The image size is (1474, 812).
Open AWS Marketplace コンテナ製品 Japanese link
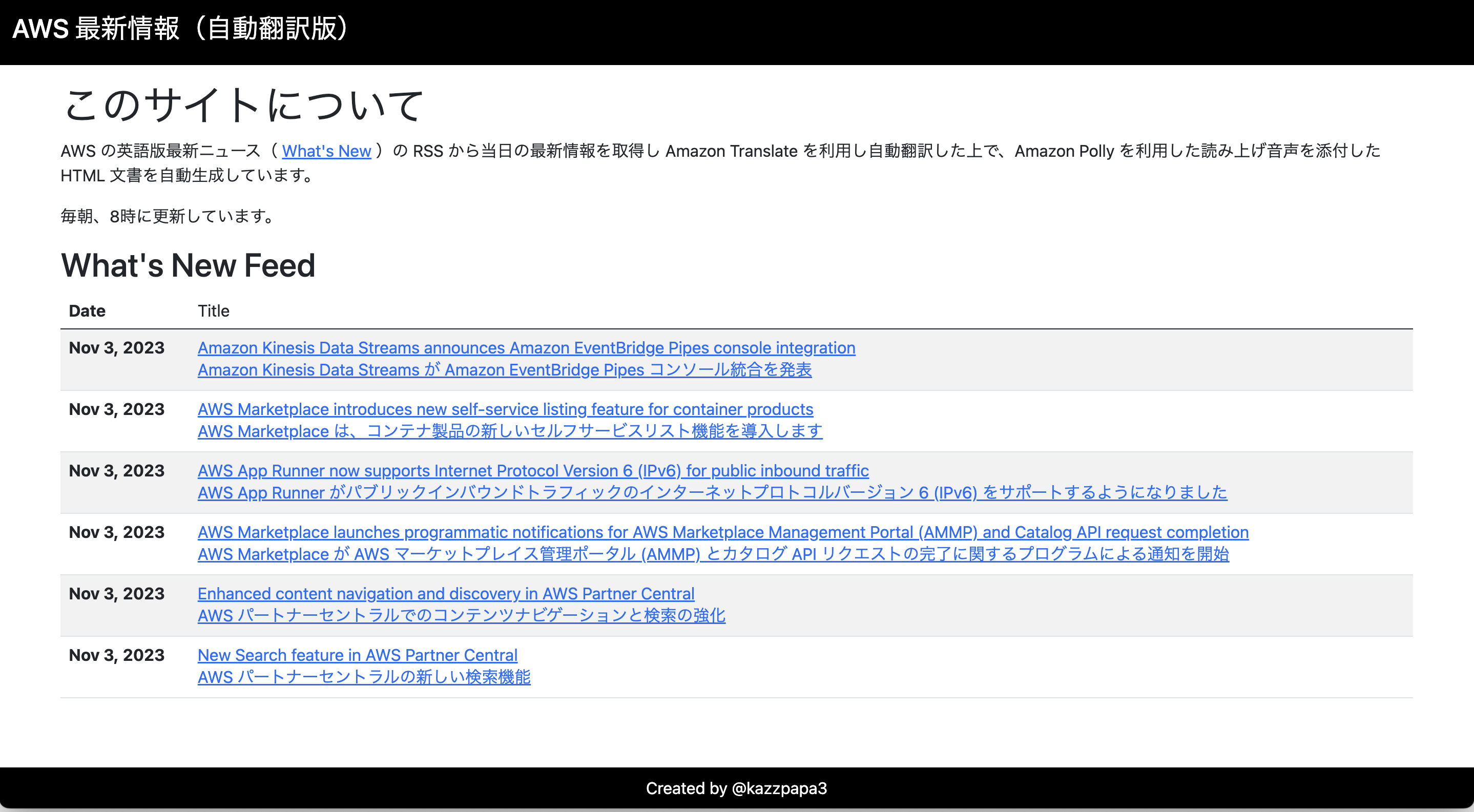(510, 431)
